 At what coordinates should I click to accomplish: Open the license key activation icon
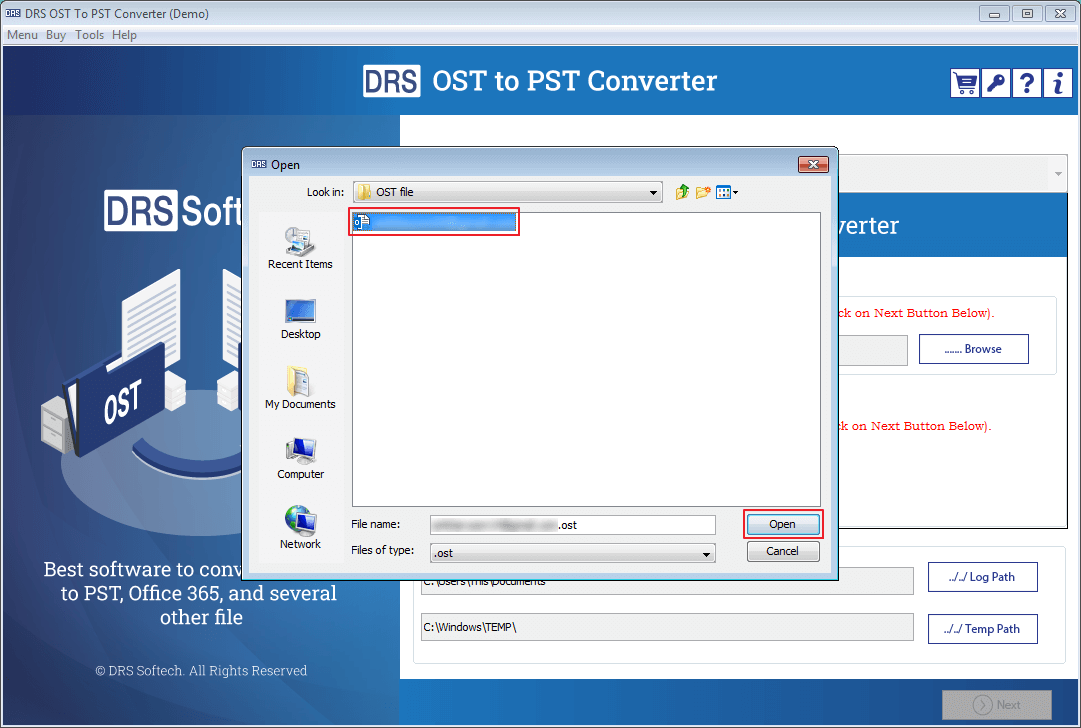(x=996, y=83)
